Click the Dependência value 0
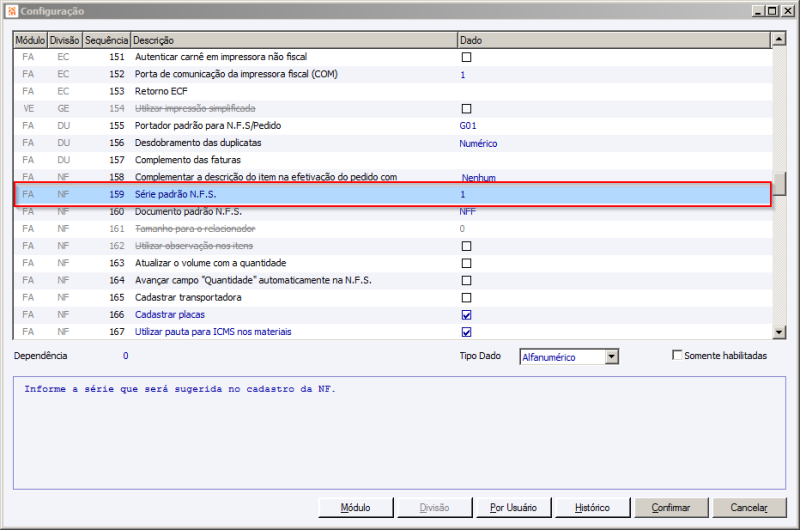Viewport: 800px width, 530px height. click(x=126, y=356)
